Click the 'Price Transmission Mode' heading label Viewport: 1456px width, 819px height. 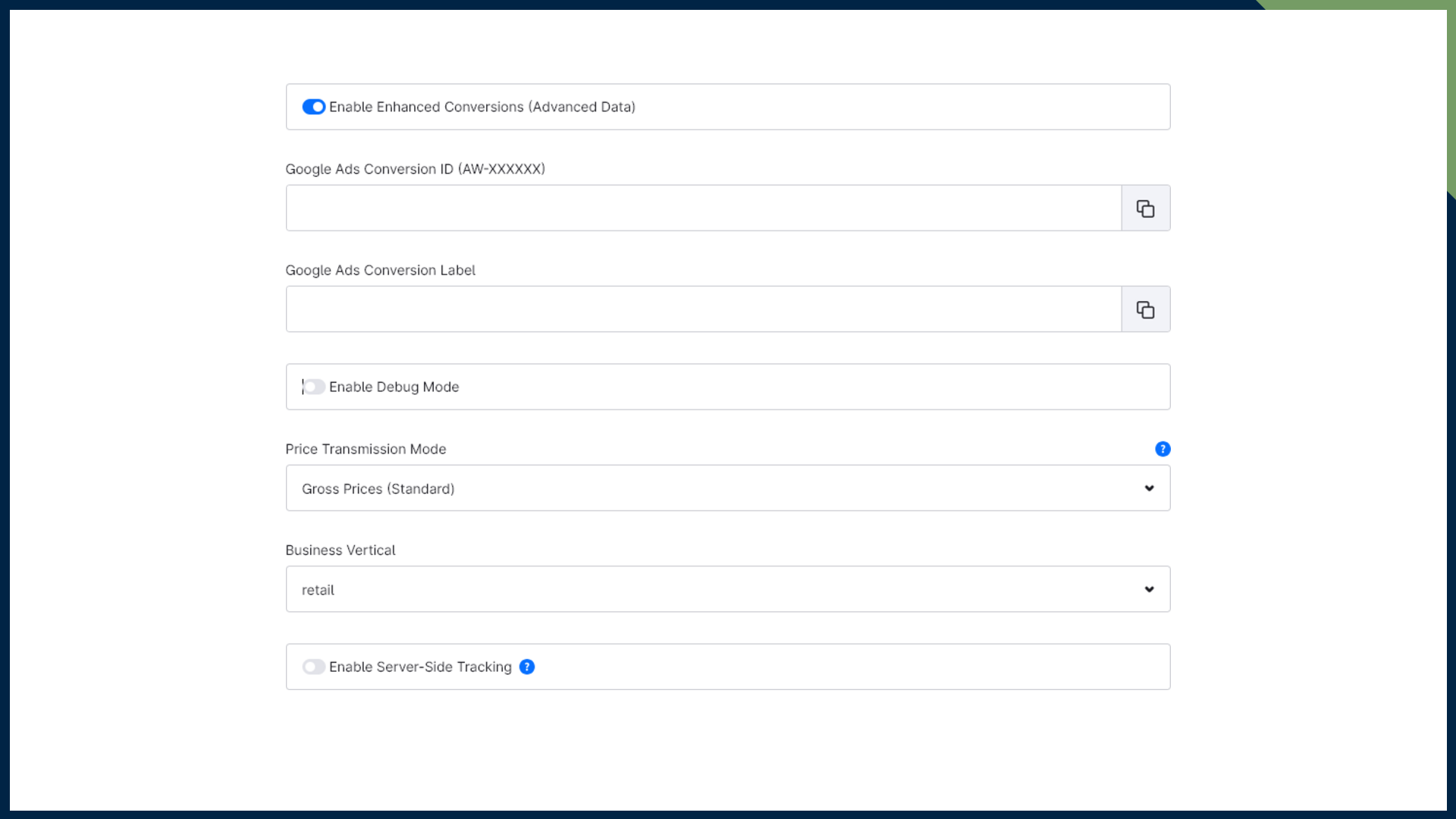(366, 449)
